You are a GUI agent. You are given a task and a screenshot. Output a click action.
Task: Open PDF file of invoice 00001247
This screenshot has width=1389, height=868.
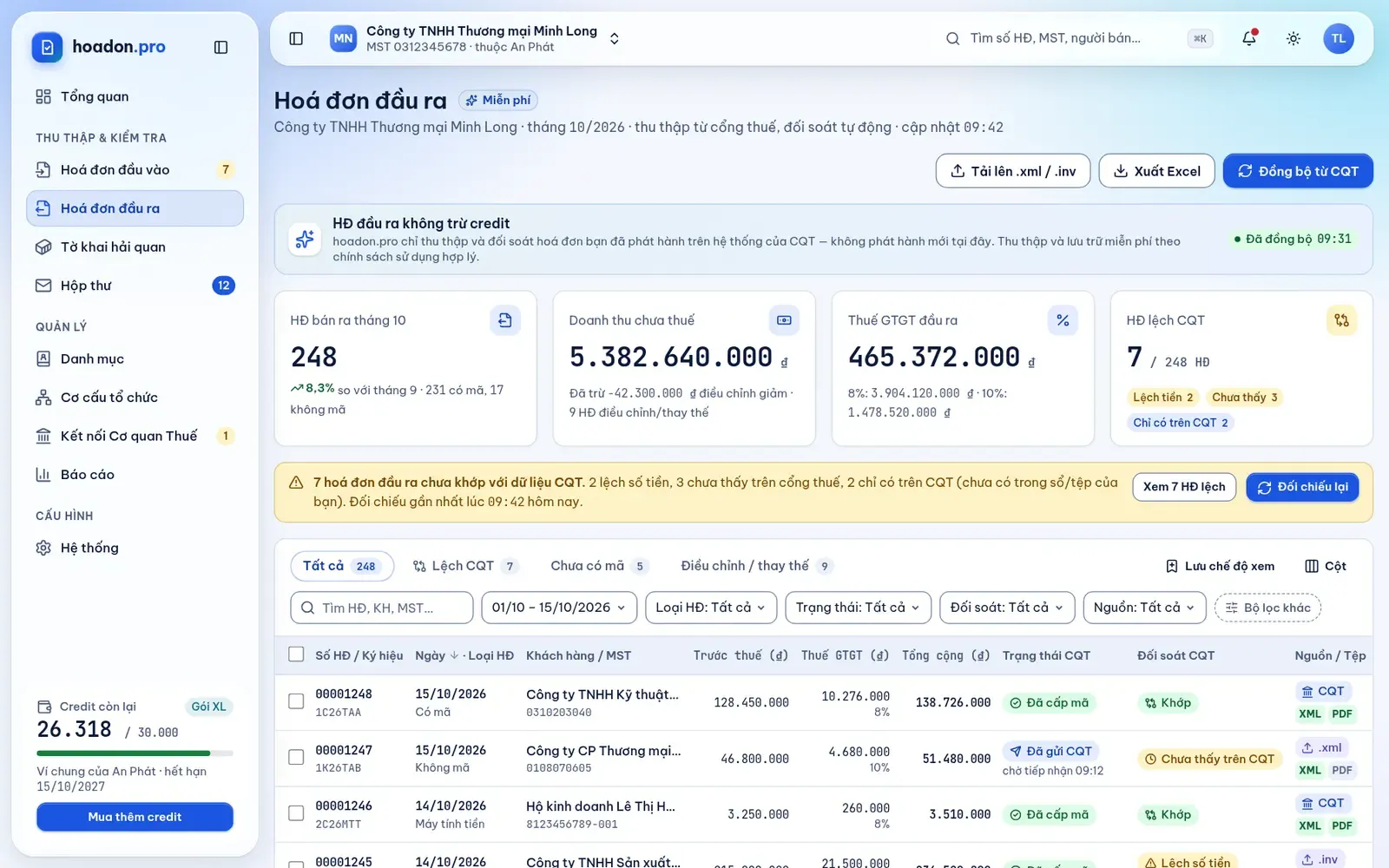tap(1342, 770)
